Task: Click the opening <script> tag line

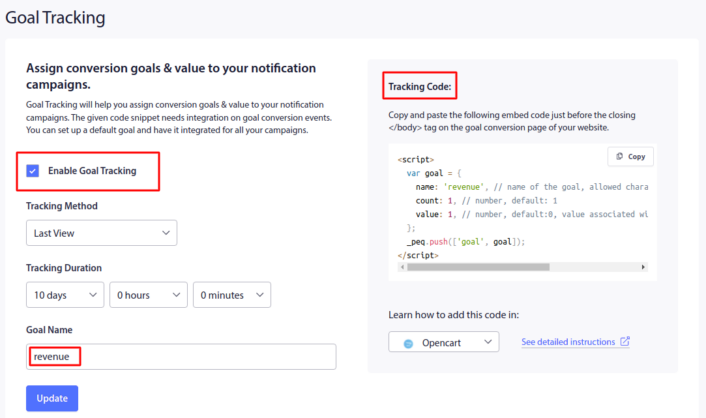Action: coord(416,159)
